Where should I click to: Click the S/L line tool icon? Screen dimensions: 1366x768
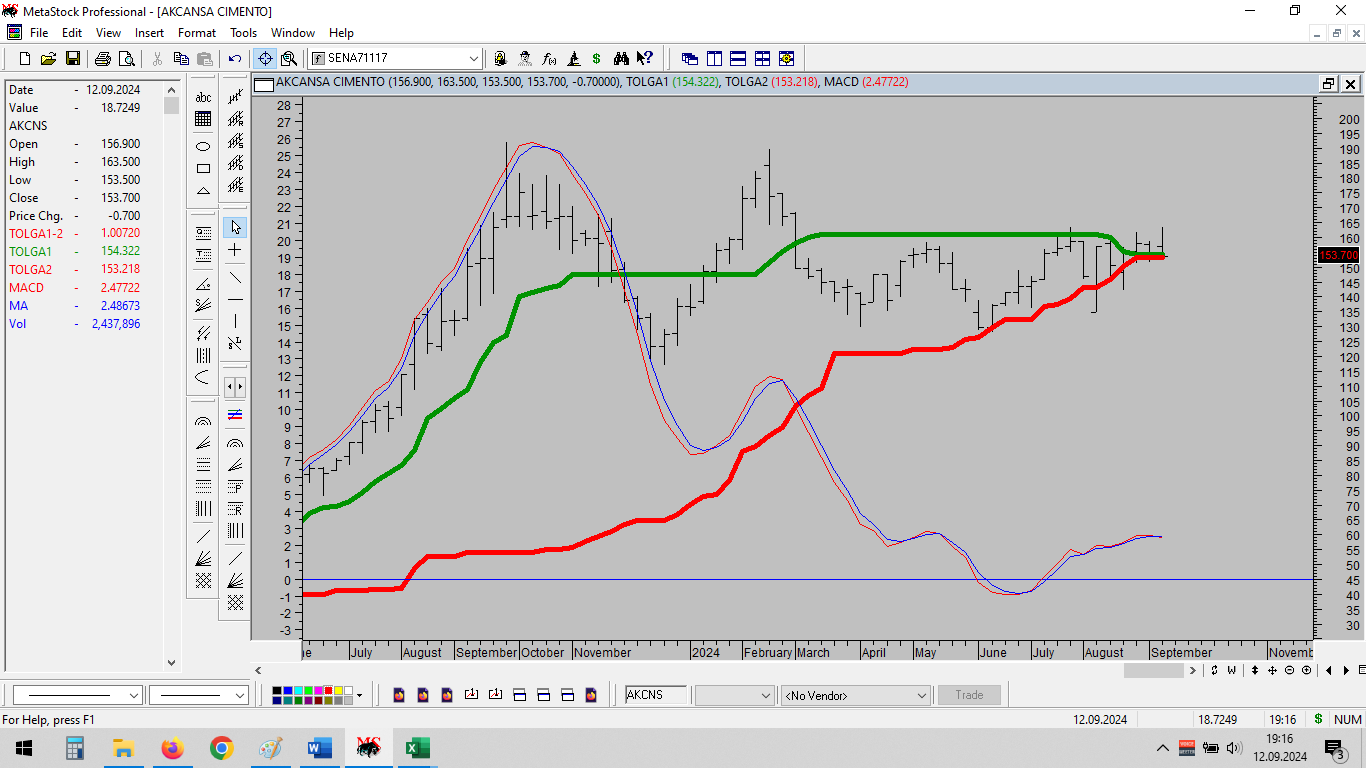tap(235, 343)
